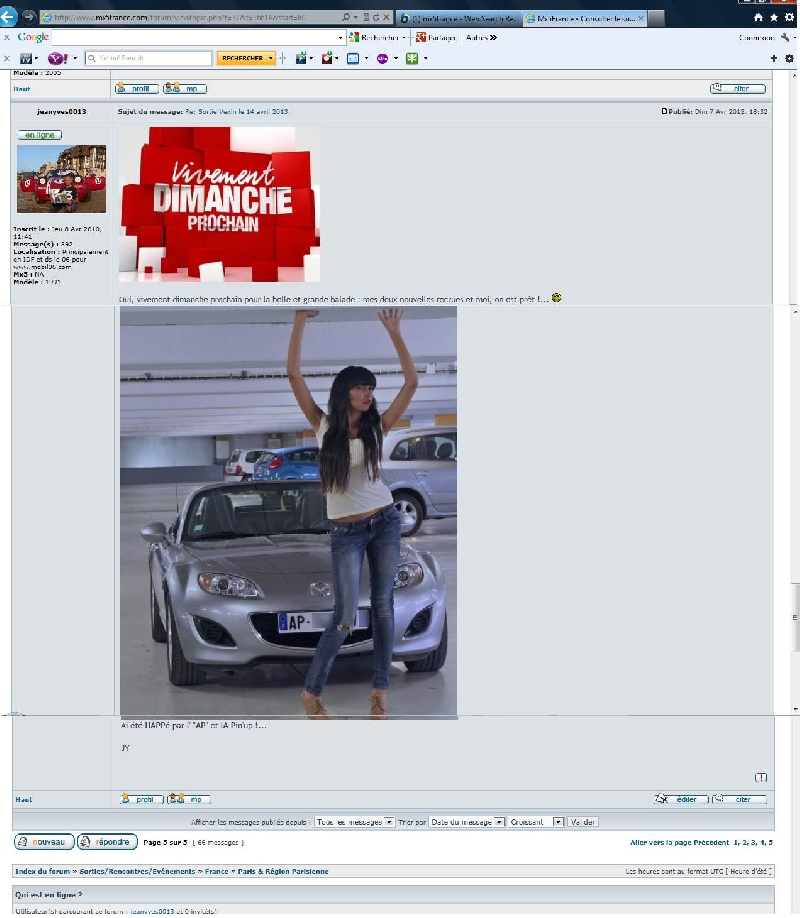
Task: Click the upper post's citer button
Action: click(x=738, y=88)
